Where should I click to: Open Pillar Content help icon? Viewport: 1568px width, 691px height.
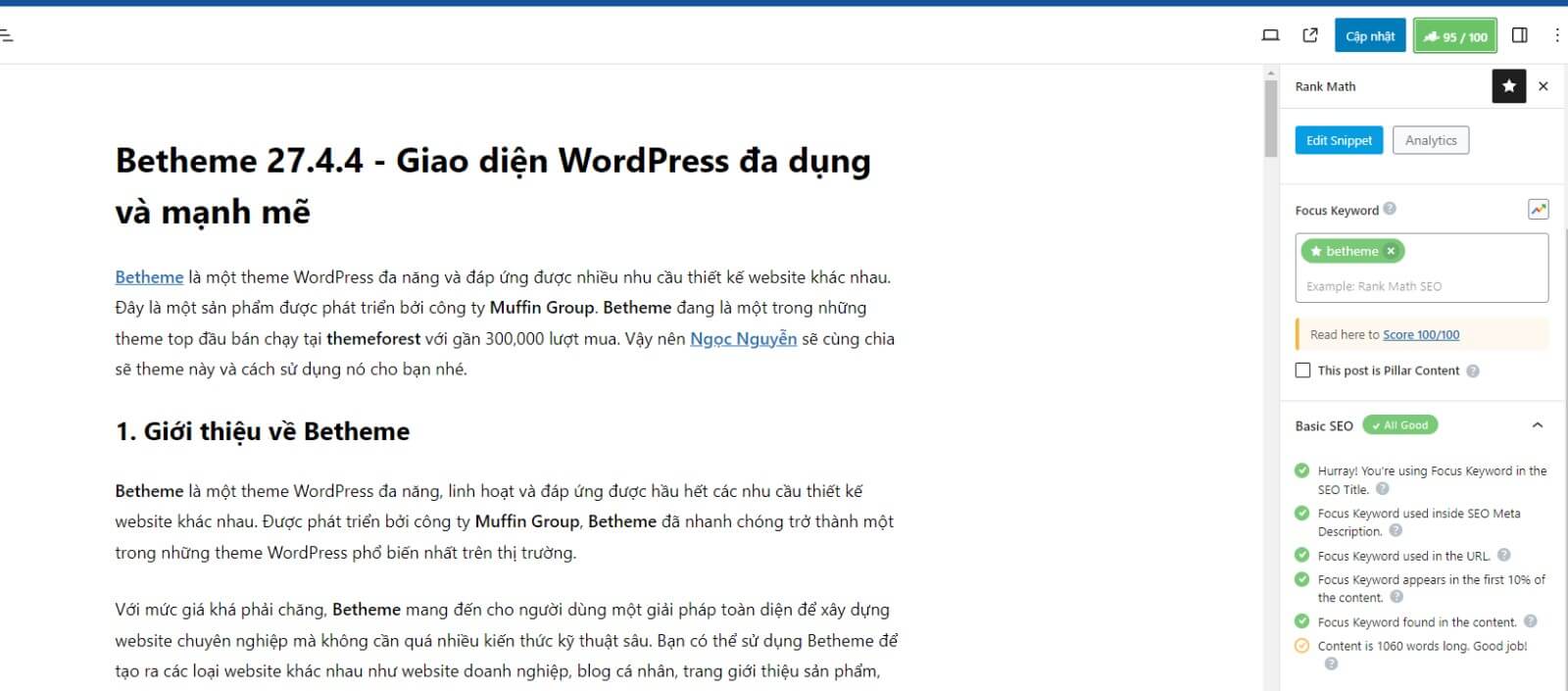(1473, 370)
